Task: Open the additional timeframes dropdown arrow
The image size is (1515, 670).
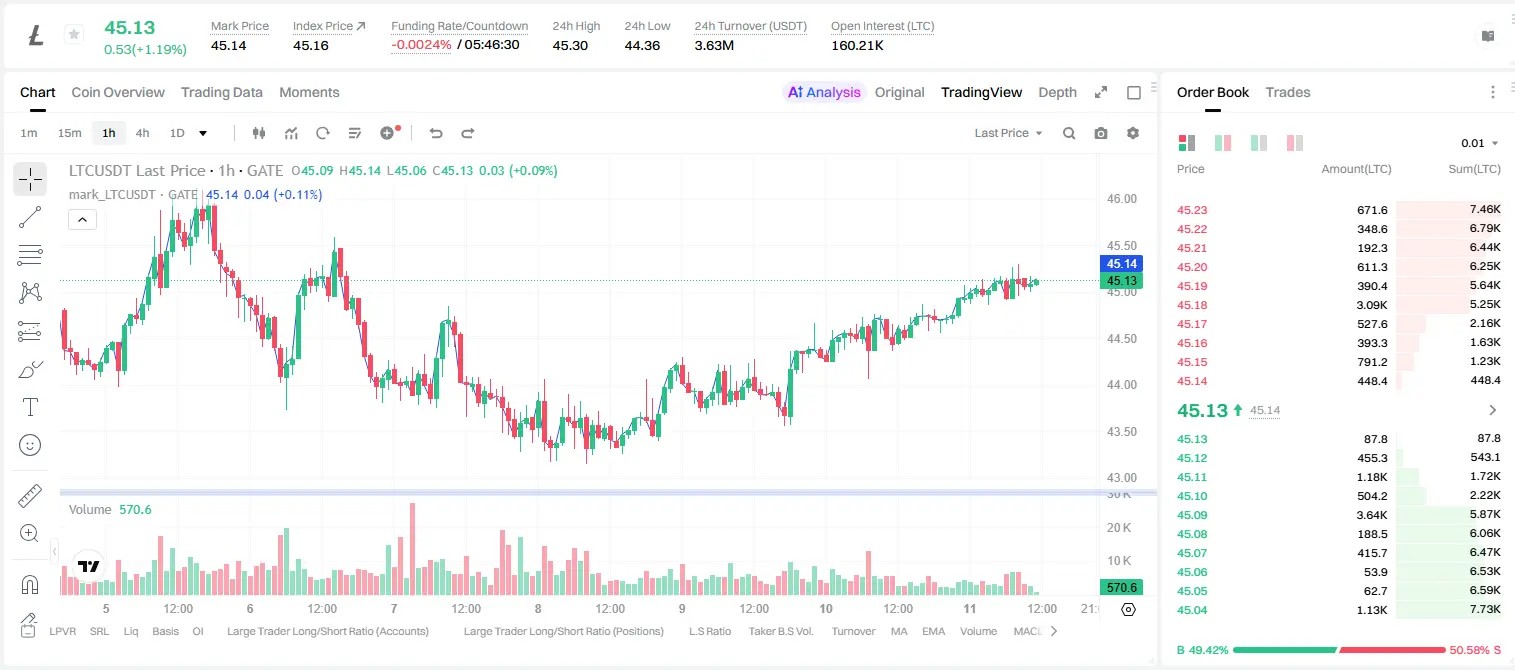Action: point(203,133)
